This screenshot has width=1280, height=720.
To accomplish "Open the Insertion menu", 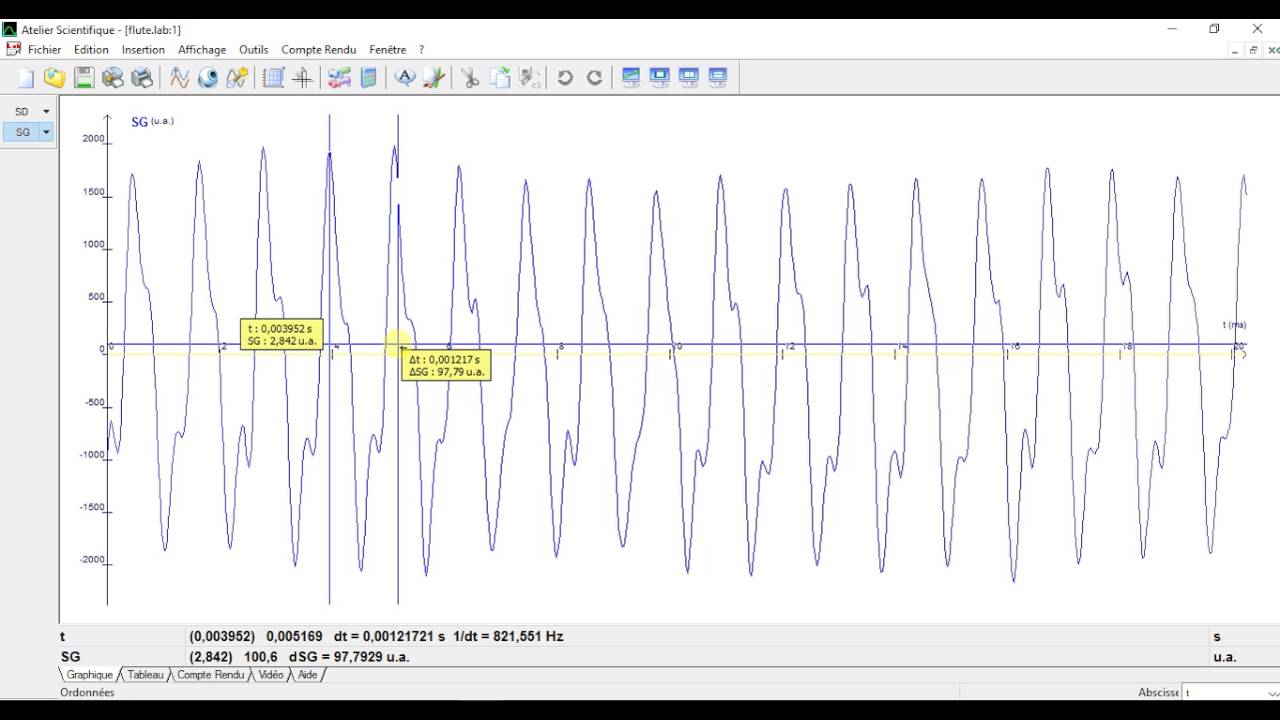I will pos(143,49).
